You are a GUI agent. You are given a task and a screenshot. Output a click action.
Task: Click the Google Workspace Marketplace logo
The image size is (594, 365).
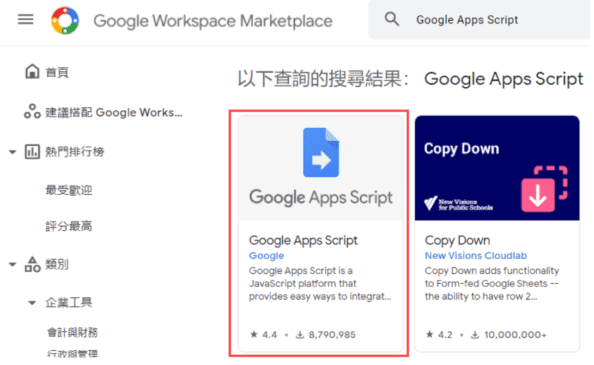click(x=65, y=20)
